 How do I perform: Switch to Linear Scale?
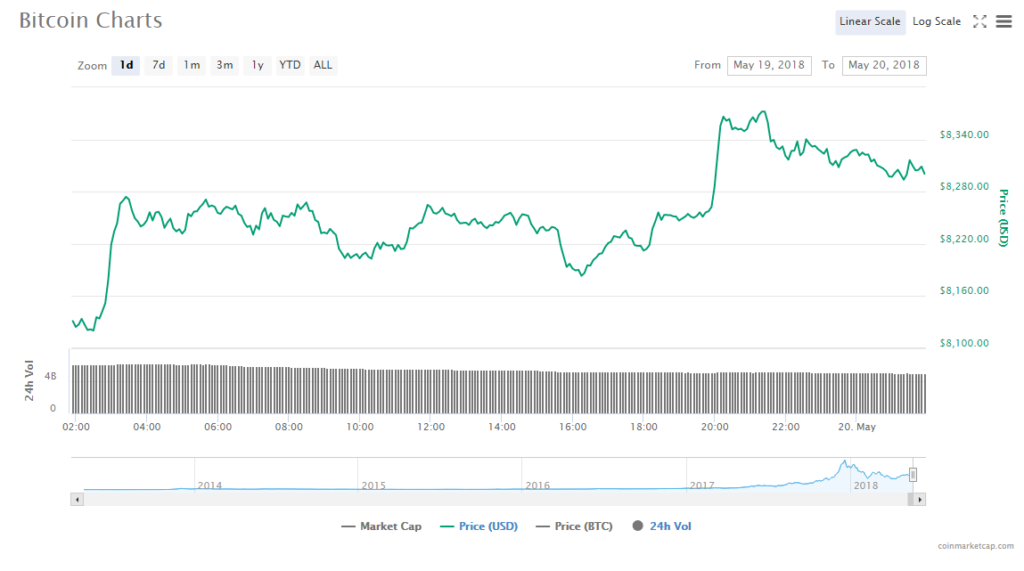point(869,22)
